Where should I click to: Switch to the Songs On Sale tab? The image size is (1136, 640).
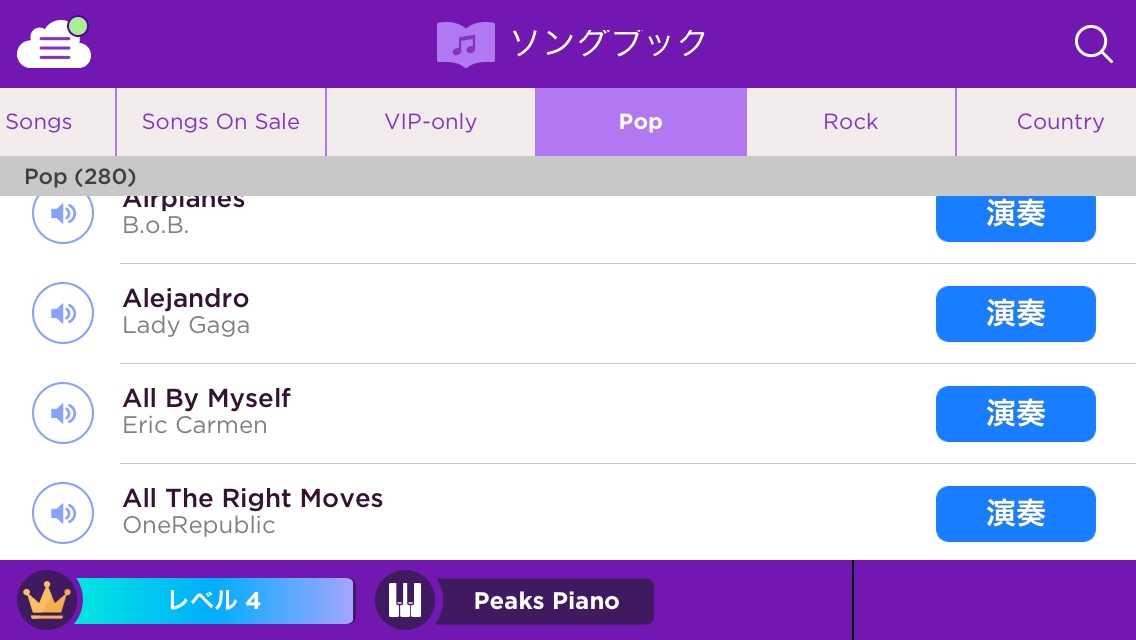point(221,122)
